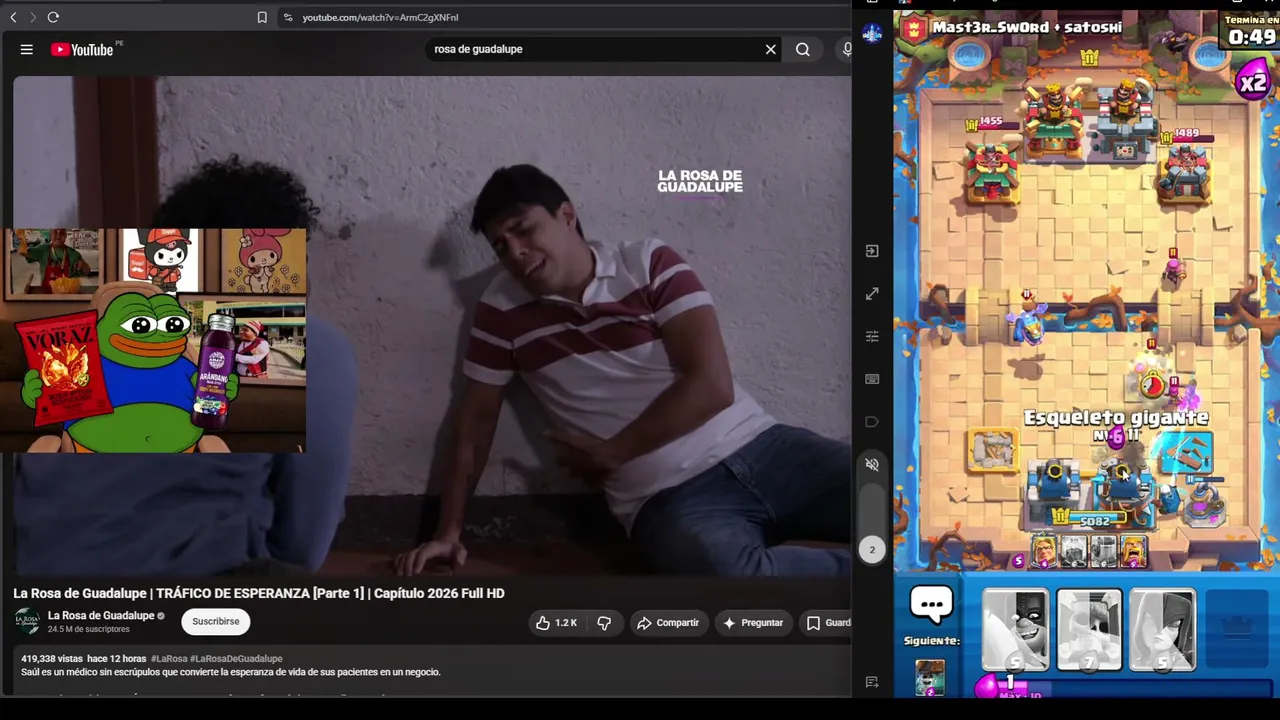
Task: Open the YouTube hamburger guide menu
Action: pos(27,50)
